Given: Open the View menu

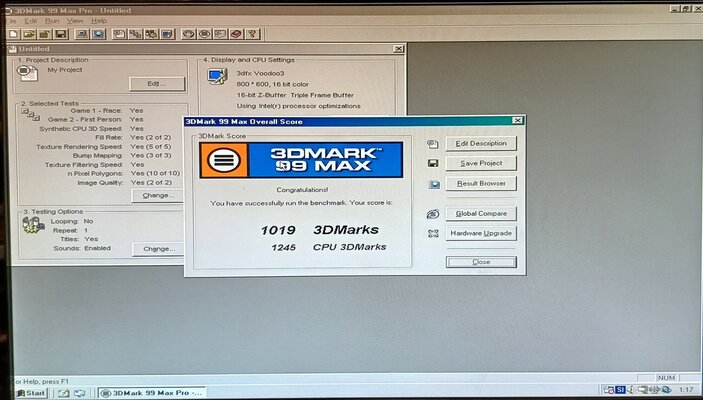Looking at the screenshot, I should 74,20.
